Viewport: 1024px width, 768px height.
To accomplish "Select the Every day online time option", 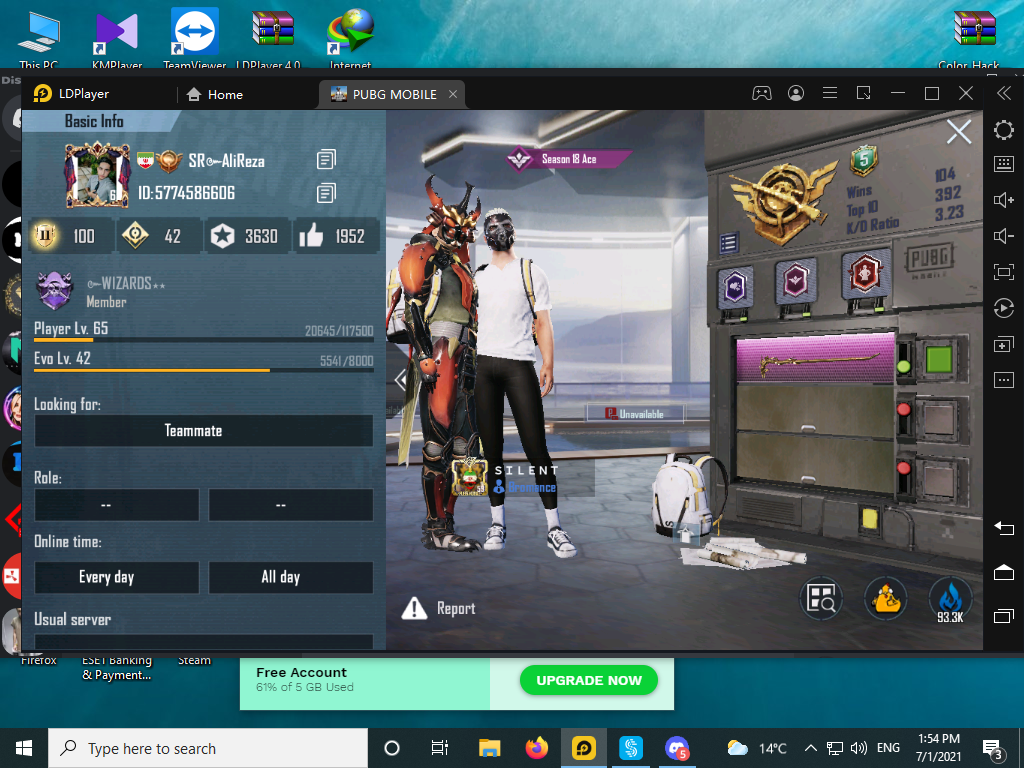I will click(117, 577).
